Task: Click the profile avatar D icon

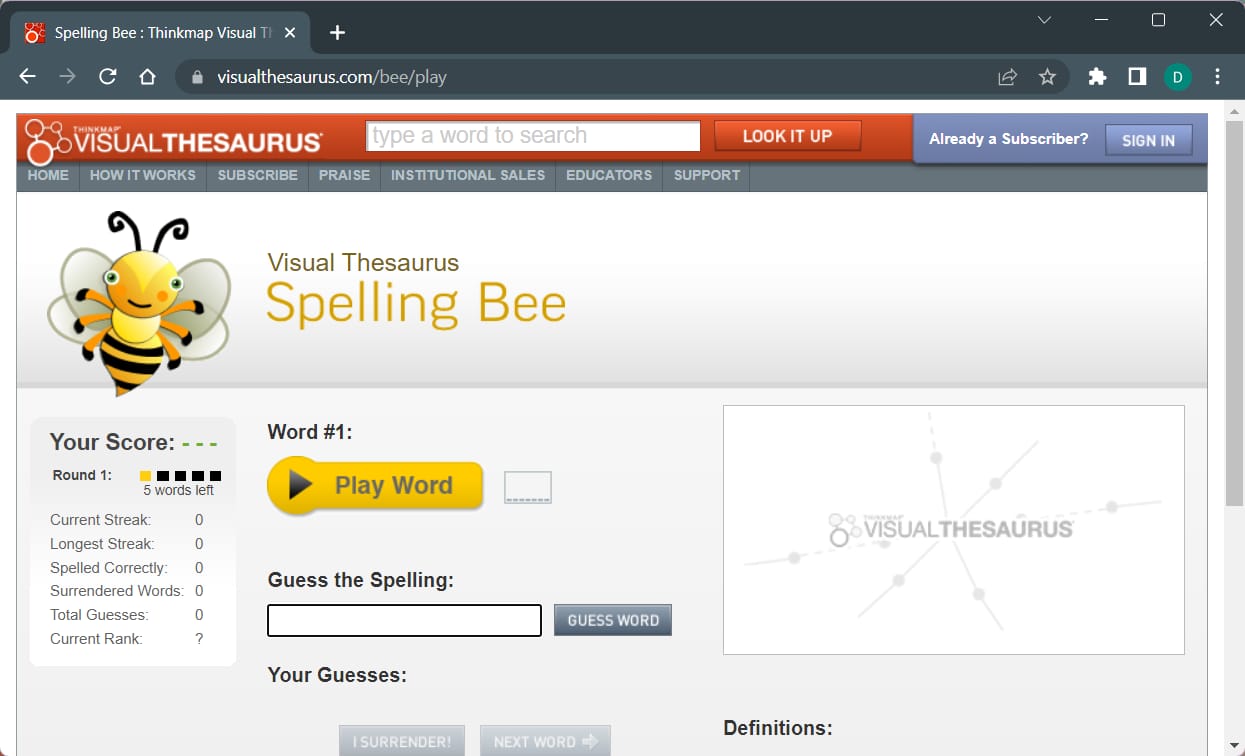Action: [1177, 77]
